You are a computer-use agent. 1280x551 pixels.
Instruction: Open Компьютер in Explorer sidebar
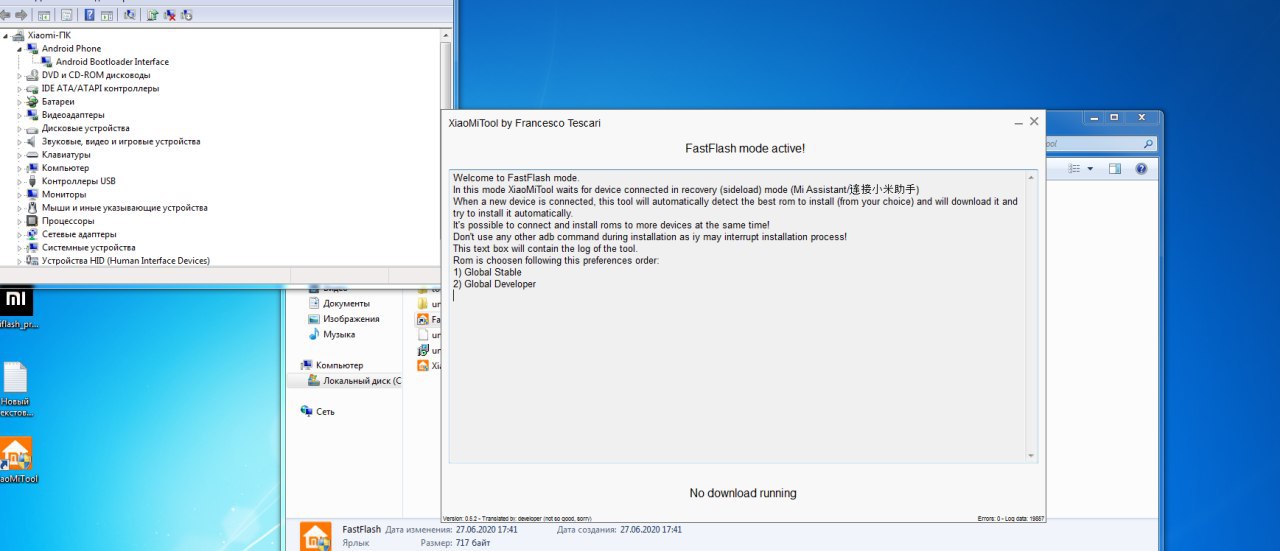pyautogui.click(x=340, y=366)
